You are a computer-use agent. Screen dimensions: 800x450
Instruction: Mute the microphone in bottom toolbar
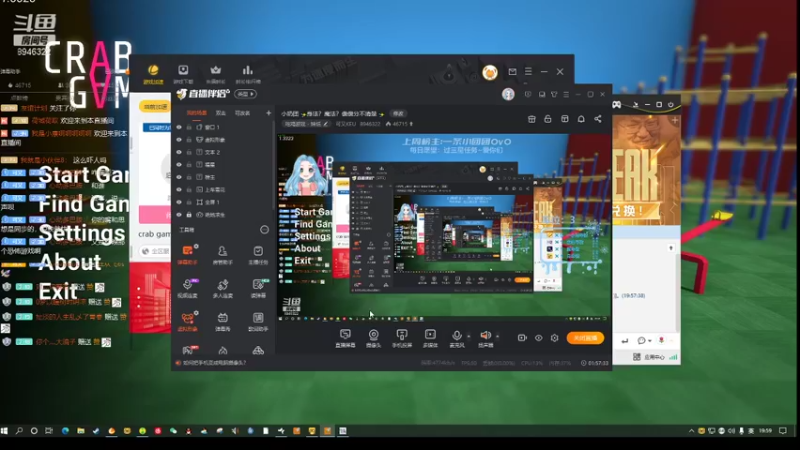coord(457,338)
